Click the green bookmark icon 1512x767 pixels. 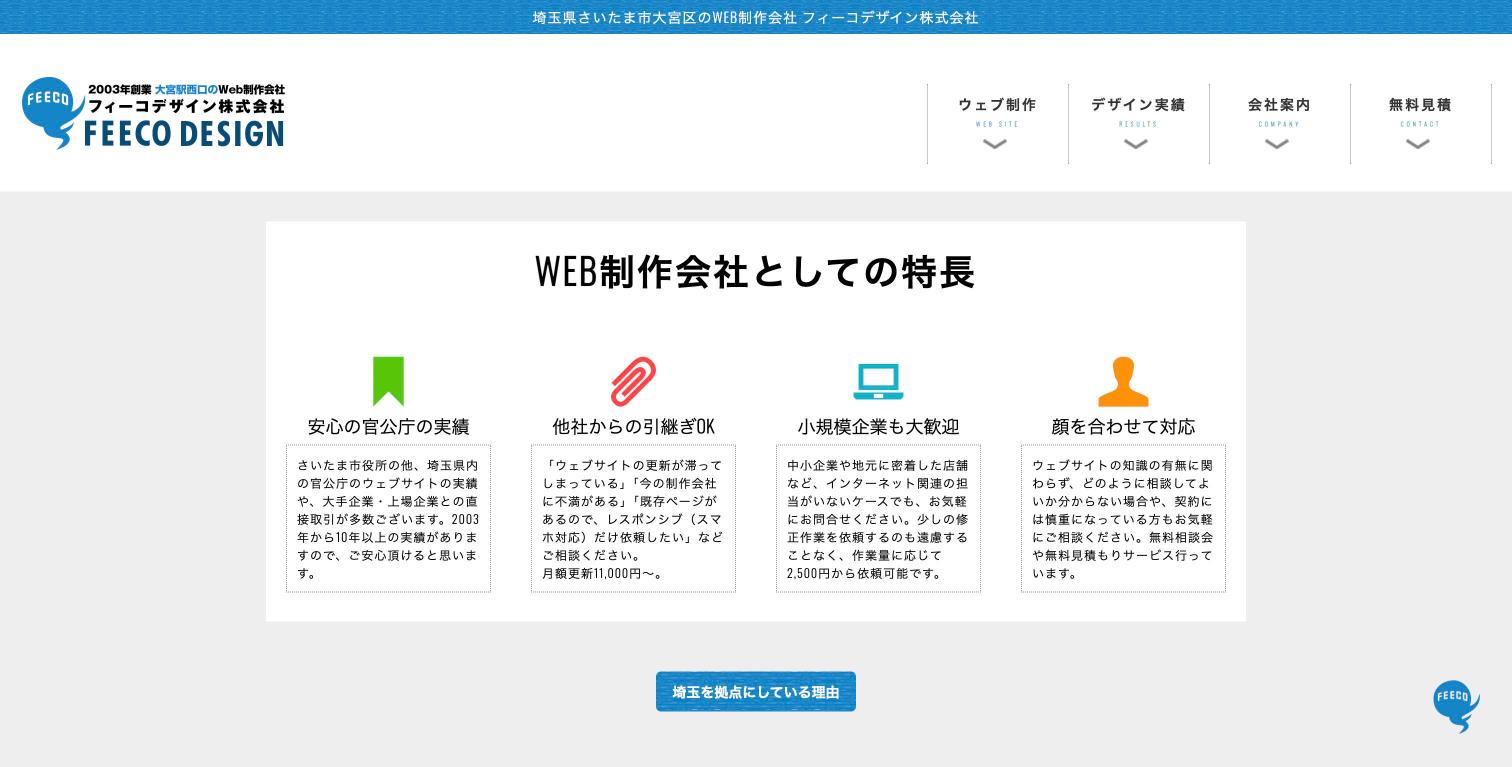(x=388, y=381)
